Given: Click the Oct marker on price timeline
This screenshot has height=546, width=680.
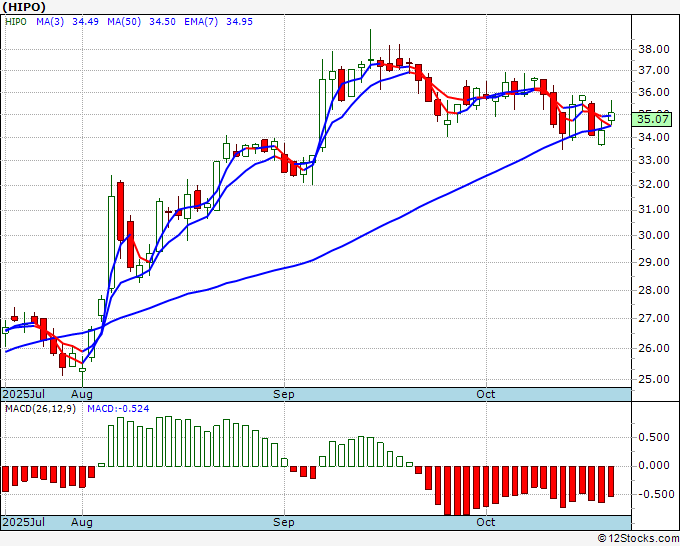Looking at the screenshot, I should (485, 394).
